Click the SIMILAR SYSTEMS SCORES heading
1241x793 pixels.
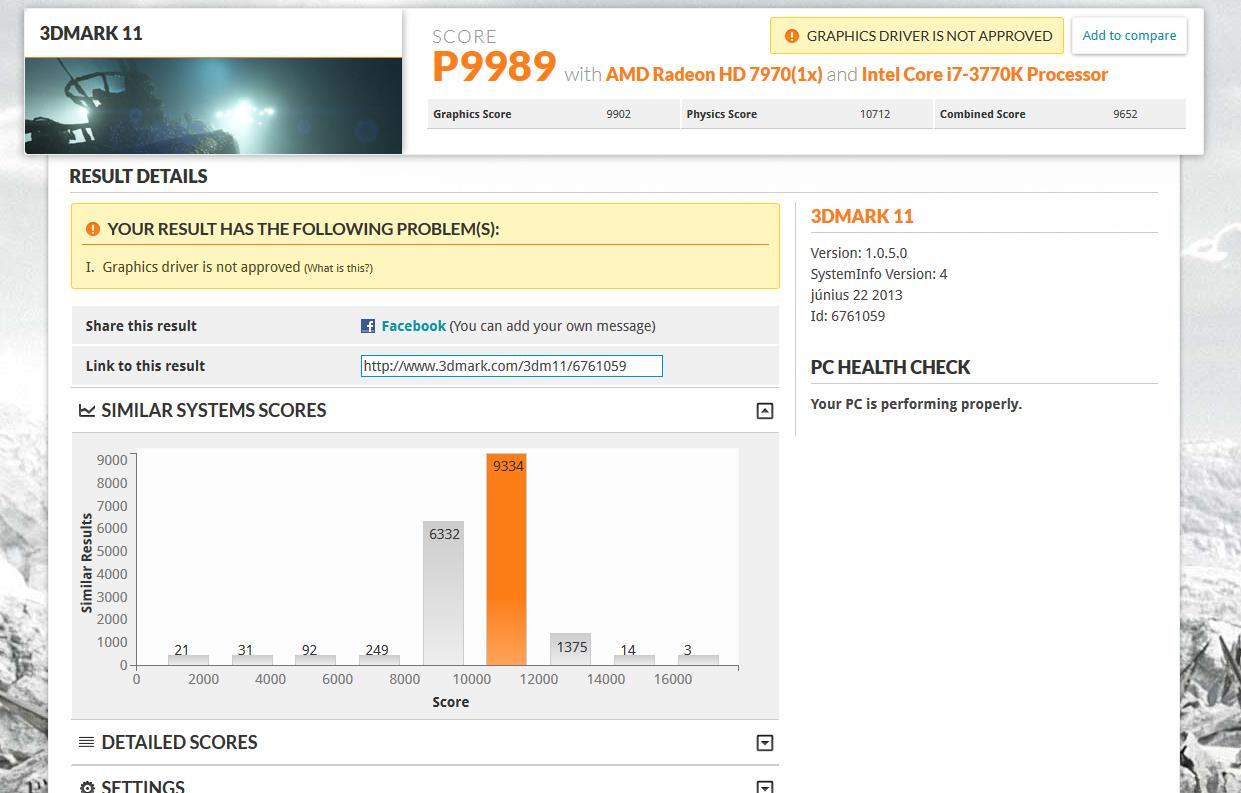[x=213, y=410]
